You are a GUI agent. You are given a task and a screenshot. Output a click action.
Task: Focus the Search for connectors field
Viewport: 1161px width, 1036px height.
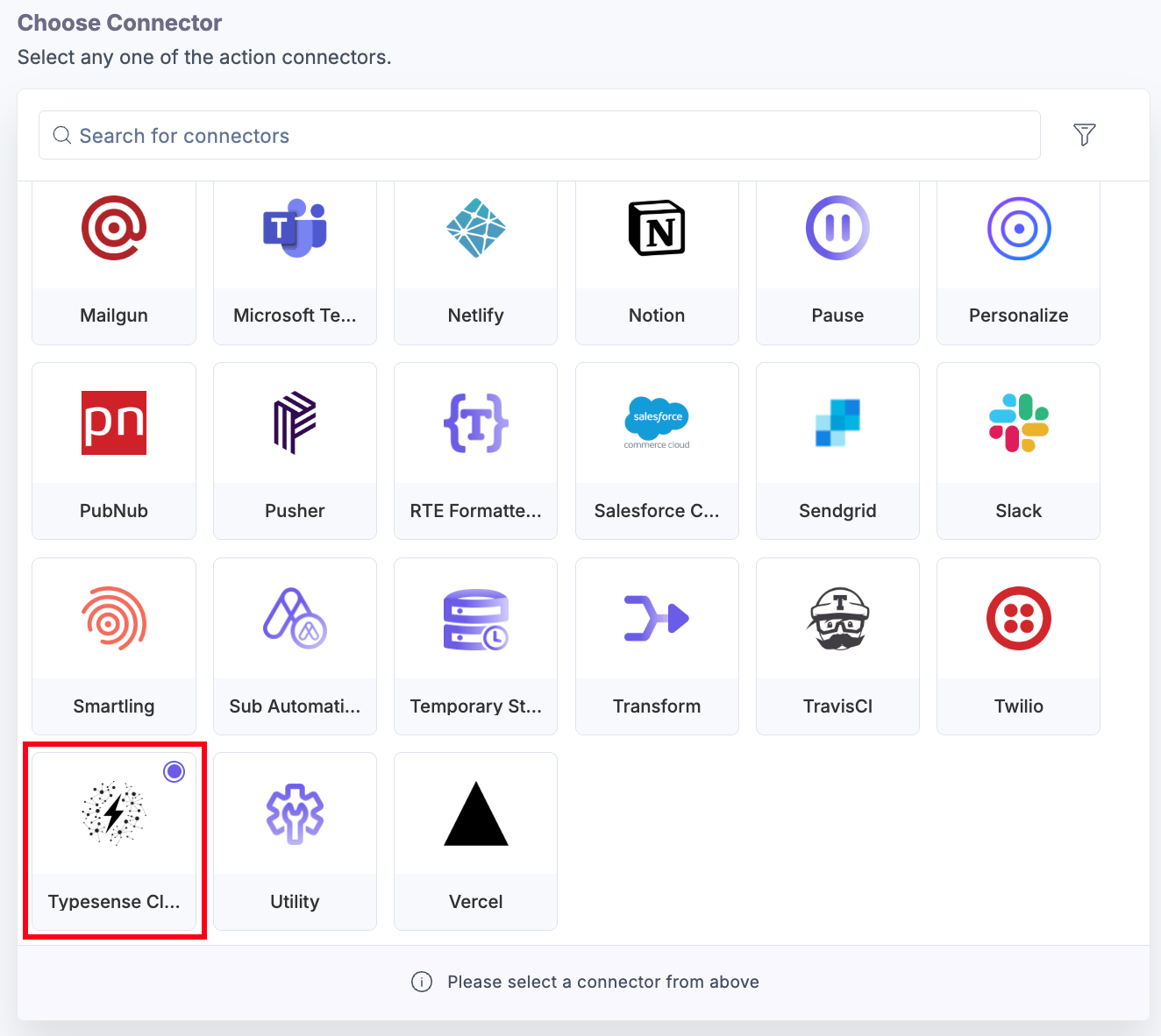539,135
